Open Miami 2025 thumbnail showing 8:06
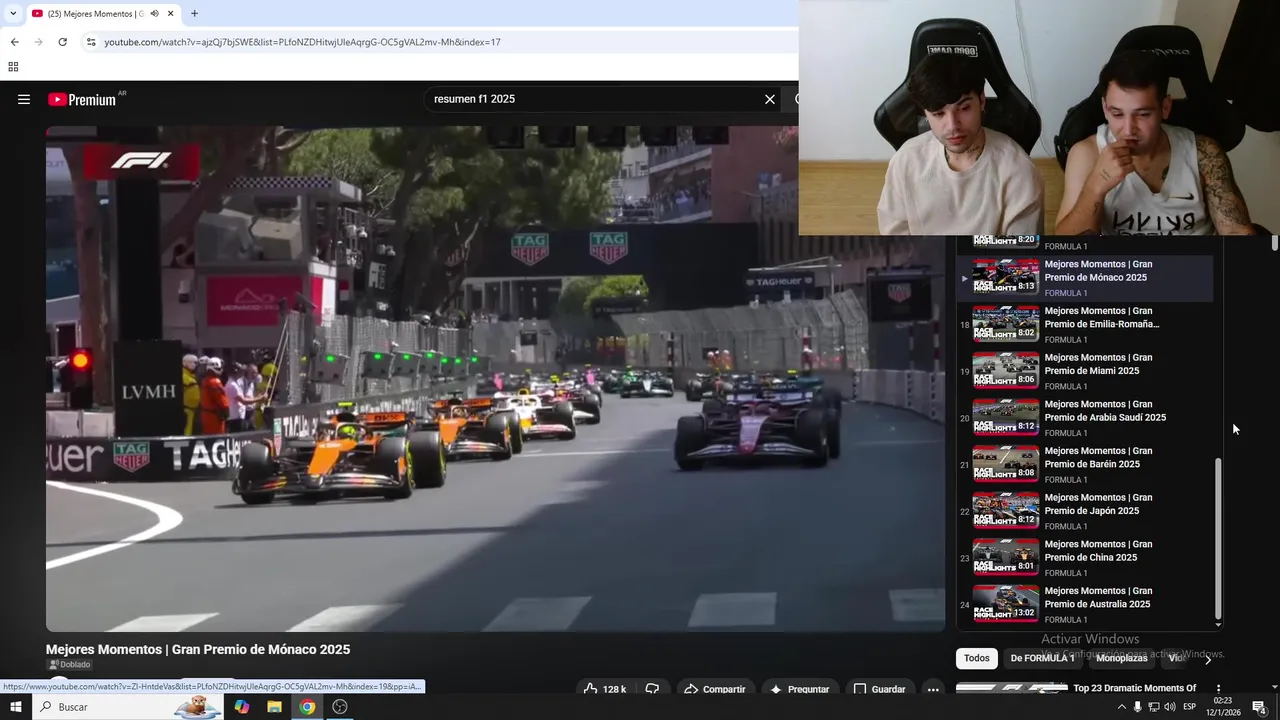 tap(1006, 370)
